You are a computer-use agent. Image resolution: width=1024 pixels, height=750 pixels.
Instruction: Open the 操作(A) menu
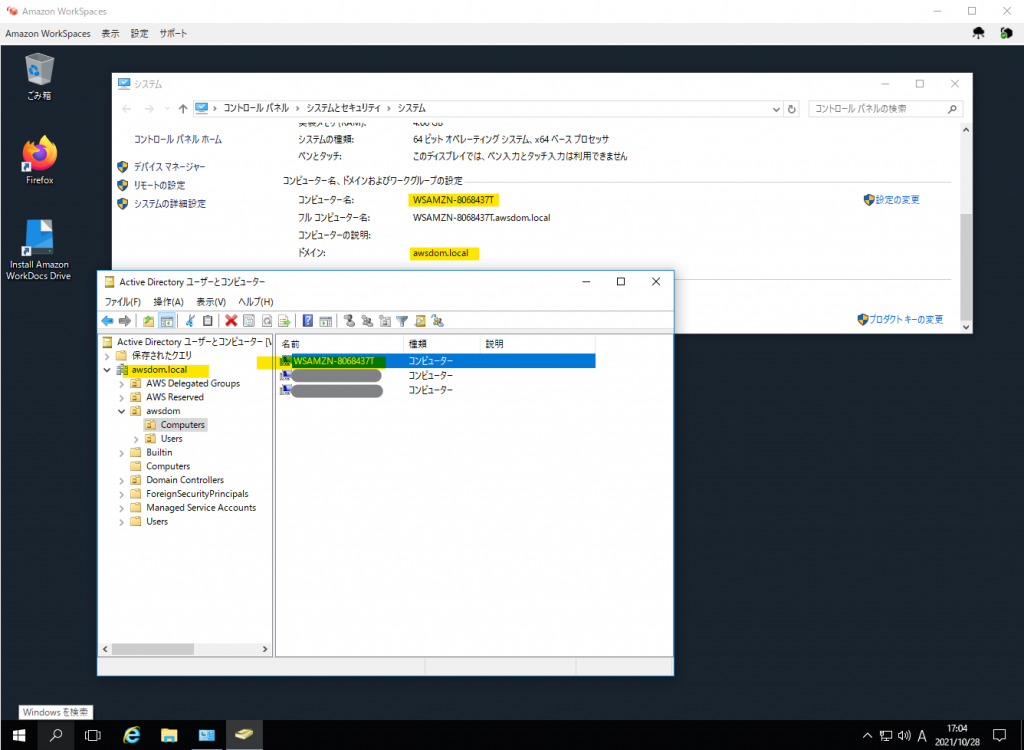pos(167,301)
